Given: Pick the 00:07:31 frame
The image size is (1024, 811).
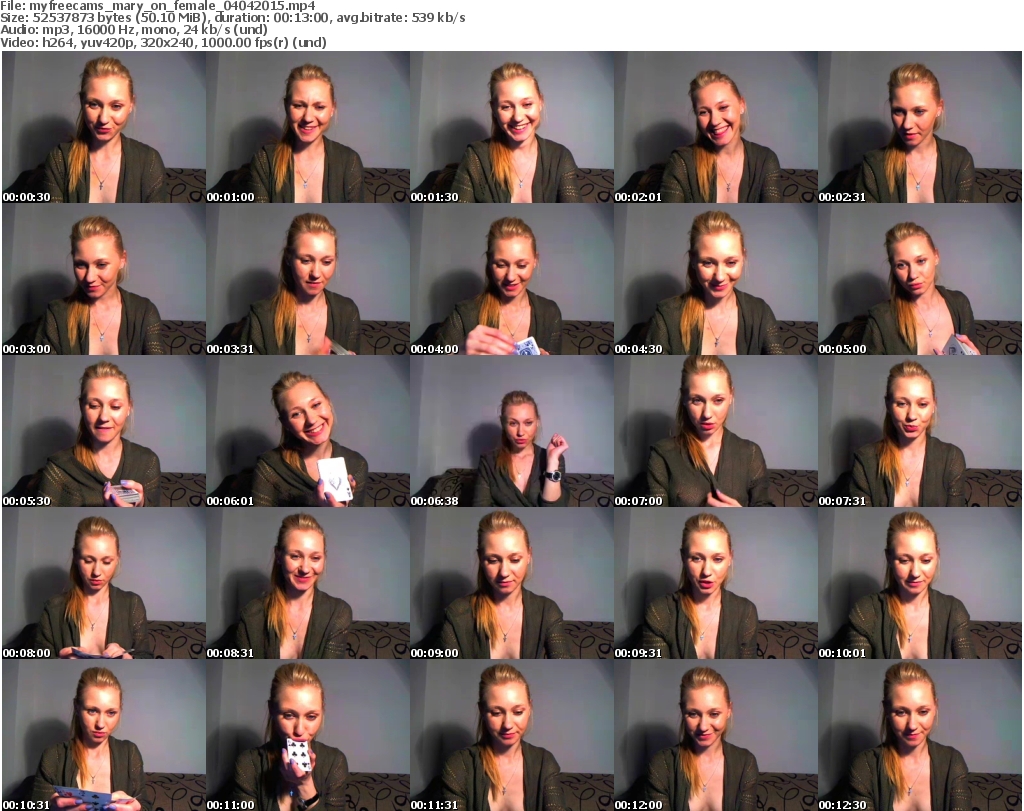Looking at the screenshot, I should click(x=920, y=432).
